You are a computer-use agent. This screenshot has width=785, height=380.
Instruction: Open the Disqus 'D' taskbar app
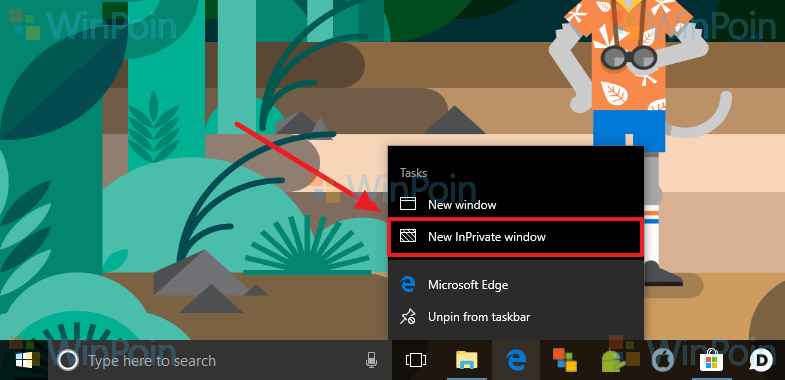760,360
